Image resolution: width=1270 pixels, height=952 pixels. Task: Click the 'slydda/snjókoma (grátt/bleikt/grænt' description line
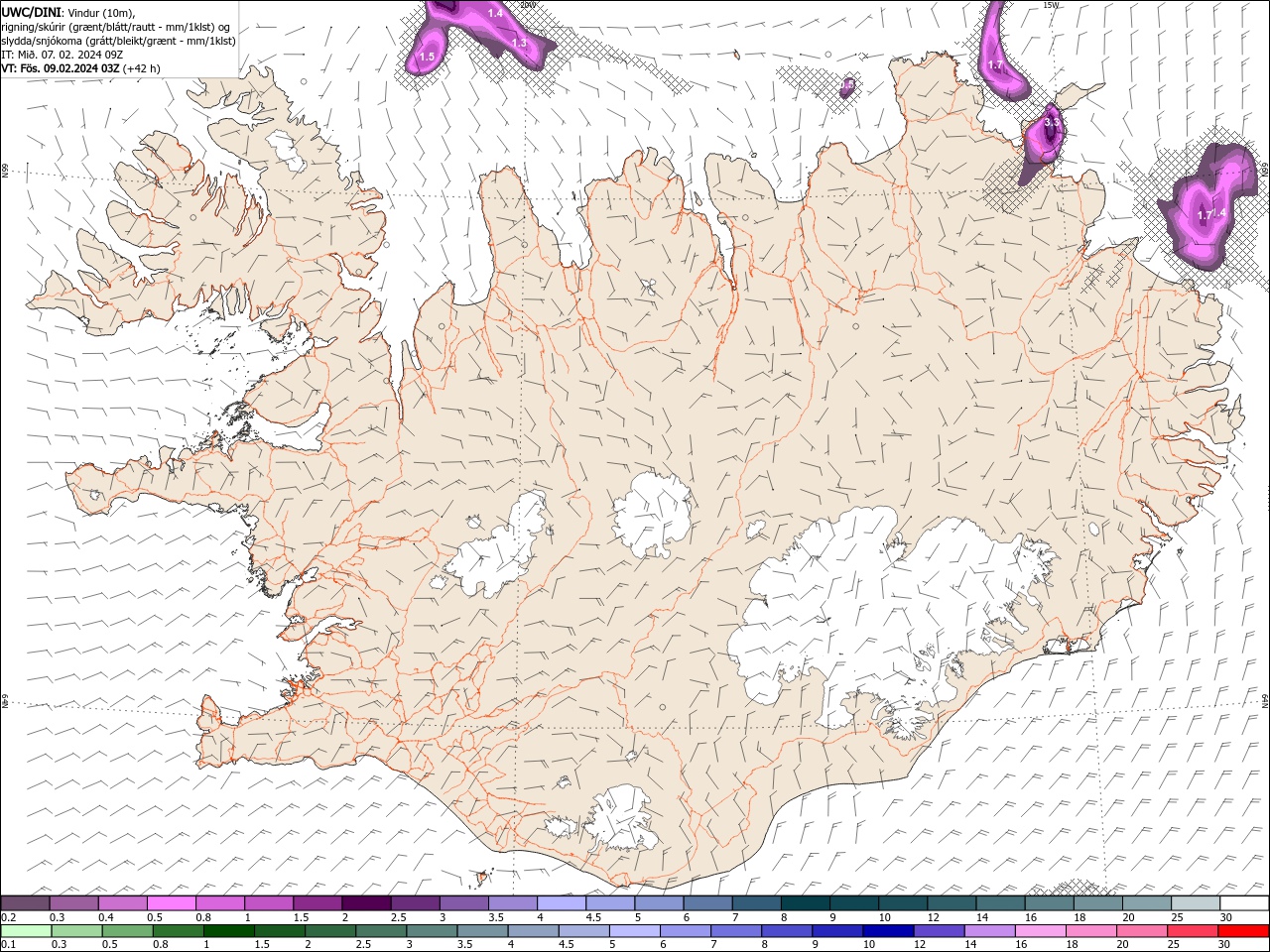point(118,41)
